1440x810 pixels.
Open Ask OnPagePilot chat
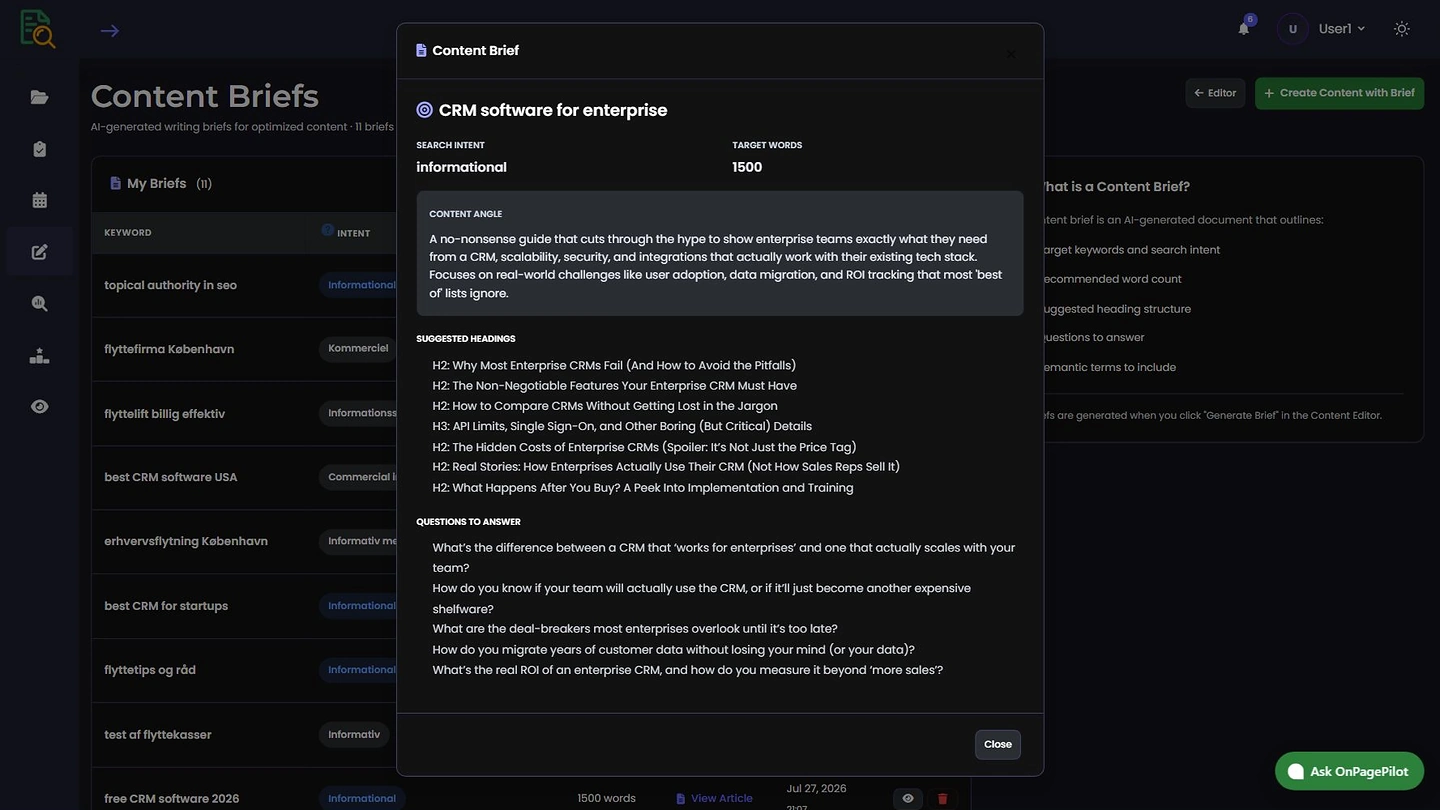[1349, 771]
